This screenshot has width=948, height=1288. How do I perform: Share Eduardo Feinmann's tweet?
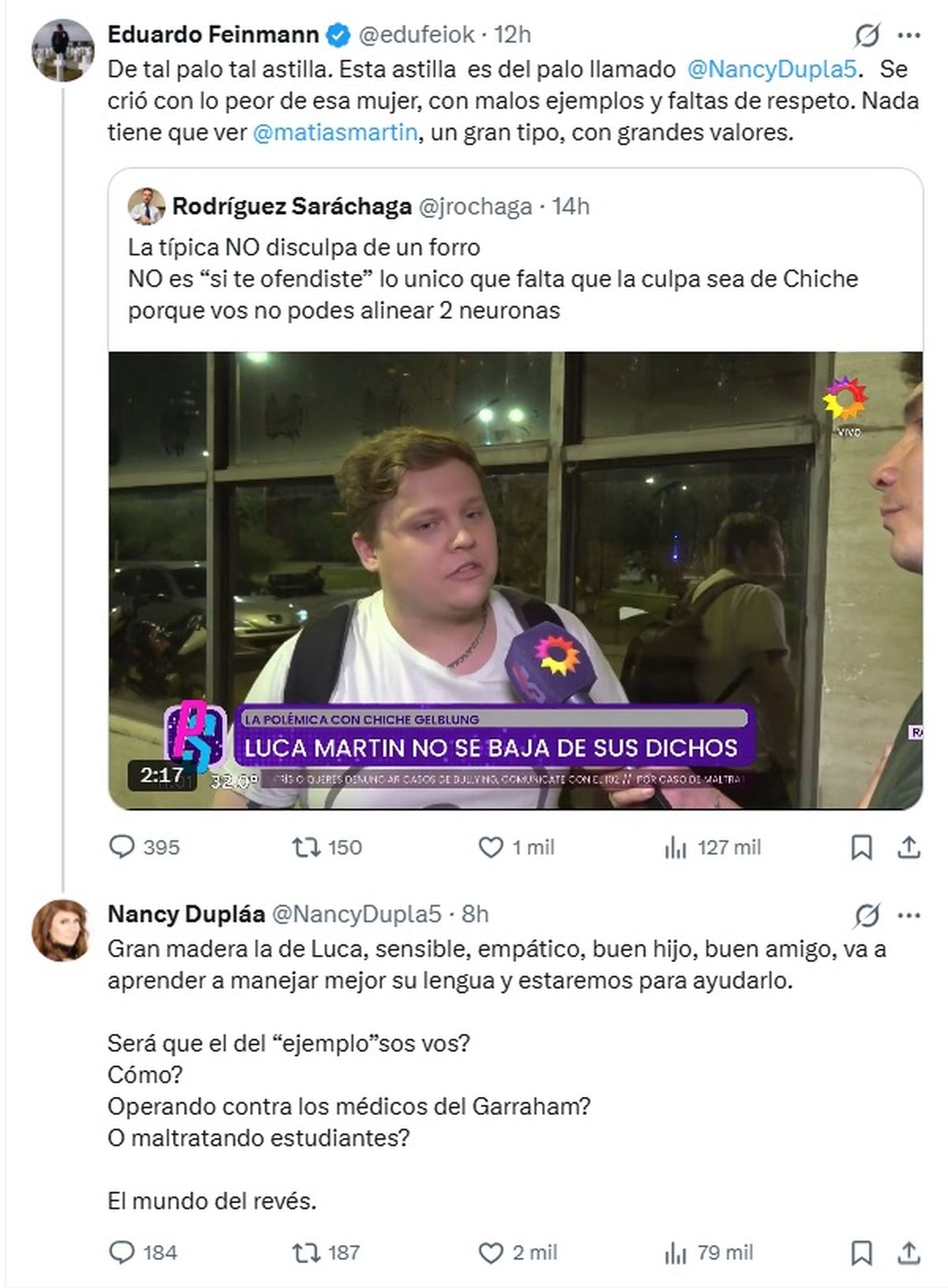click(x=909, y=847)
